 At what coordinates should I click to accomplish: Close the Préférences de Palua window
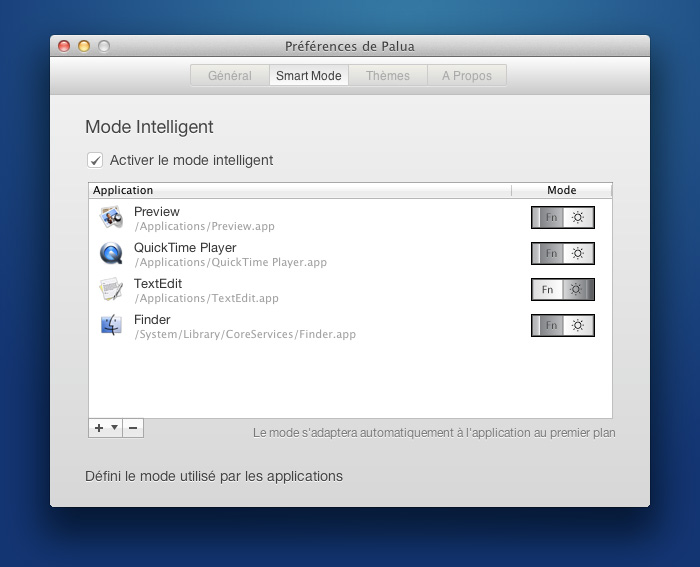click(x=64, y=46)
